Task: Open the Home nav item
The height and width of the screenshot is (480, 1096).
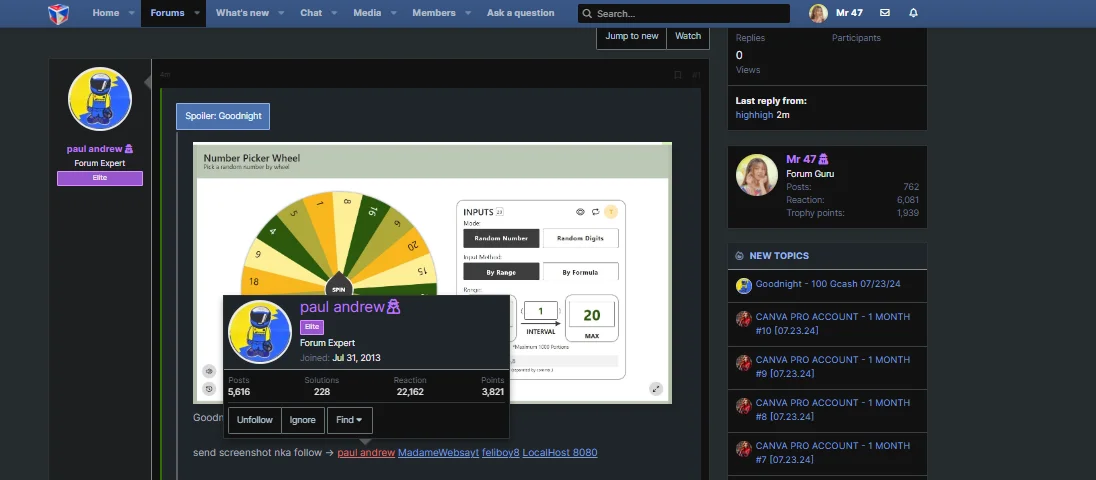Action: 106,13
